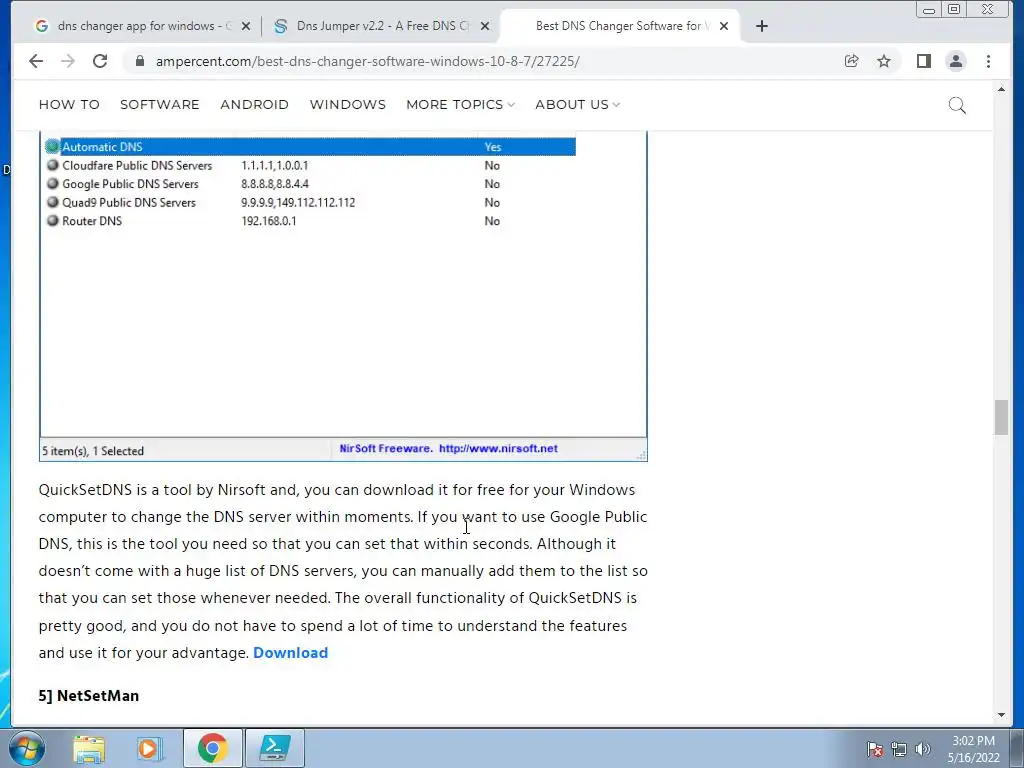Open network status tray icon
The width and height of the screenshot is (1024, 768).
(899, 749)
